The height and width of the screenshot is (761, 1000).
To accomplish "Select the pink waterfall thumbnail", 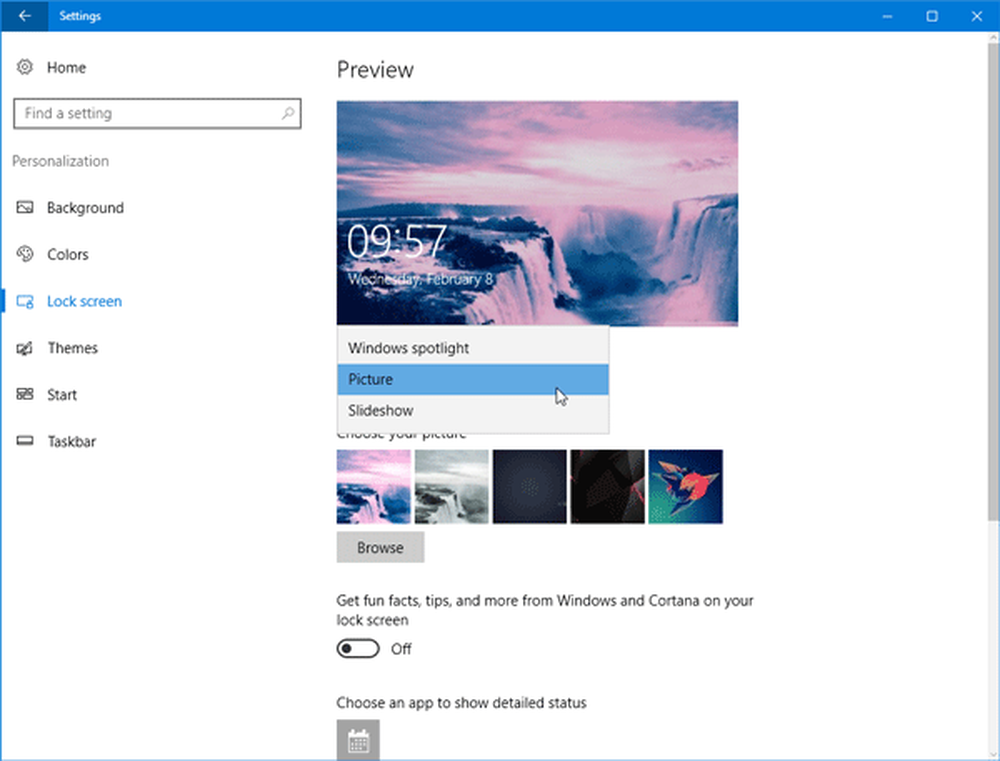I will pyautogui.click(x=374, y=487).
